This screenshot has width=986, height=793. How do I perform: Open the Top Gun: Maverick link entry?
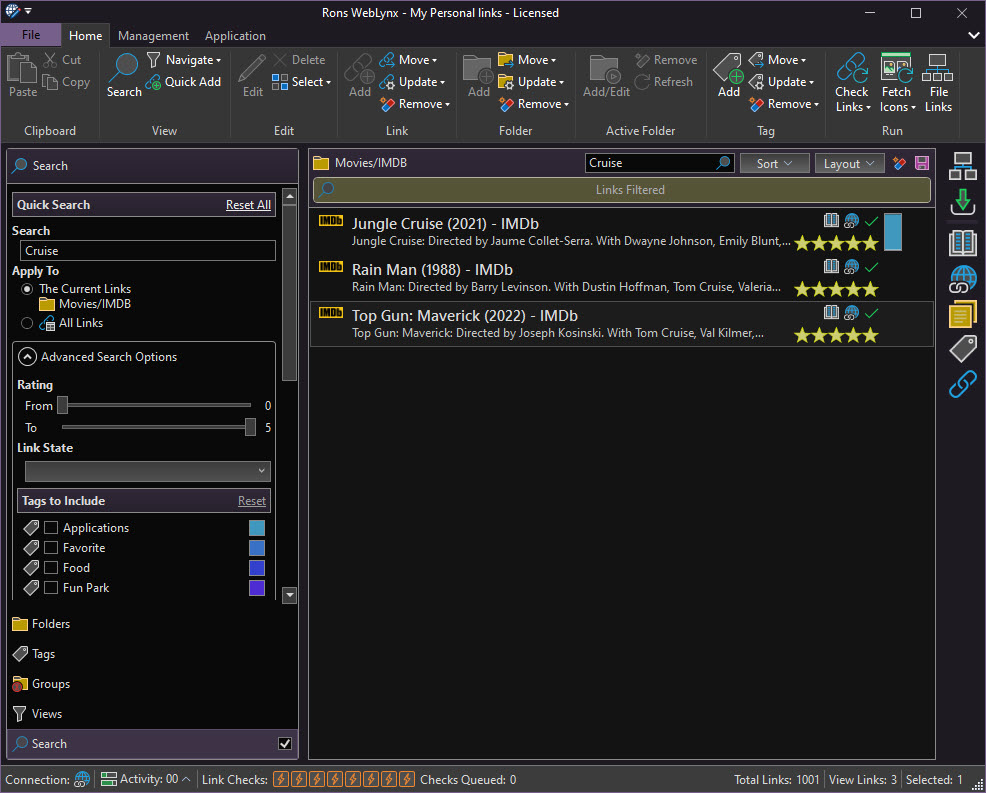[x=445, y=316]
